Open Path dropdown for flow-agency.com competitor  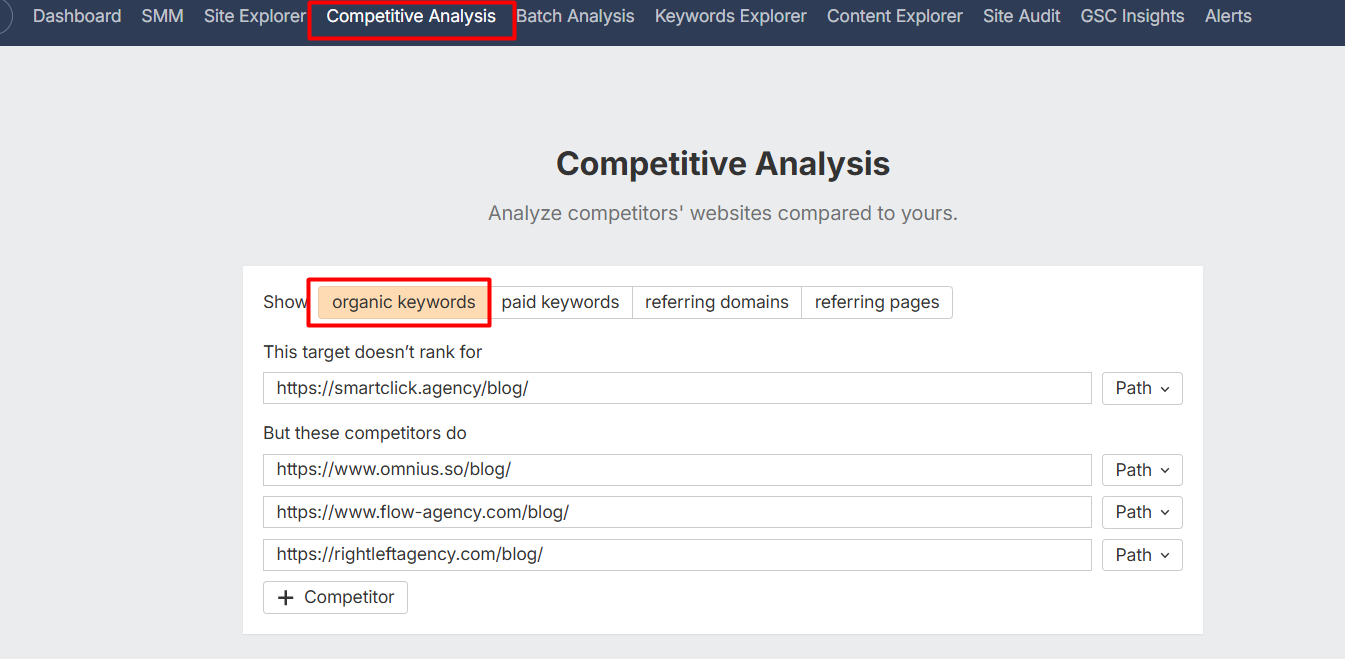coord(1142,512)
